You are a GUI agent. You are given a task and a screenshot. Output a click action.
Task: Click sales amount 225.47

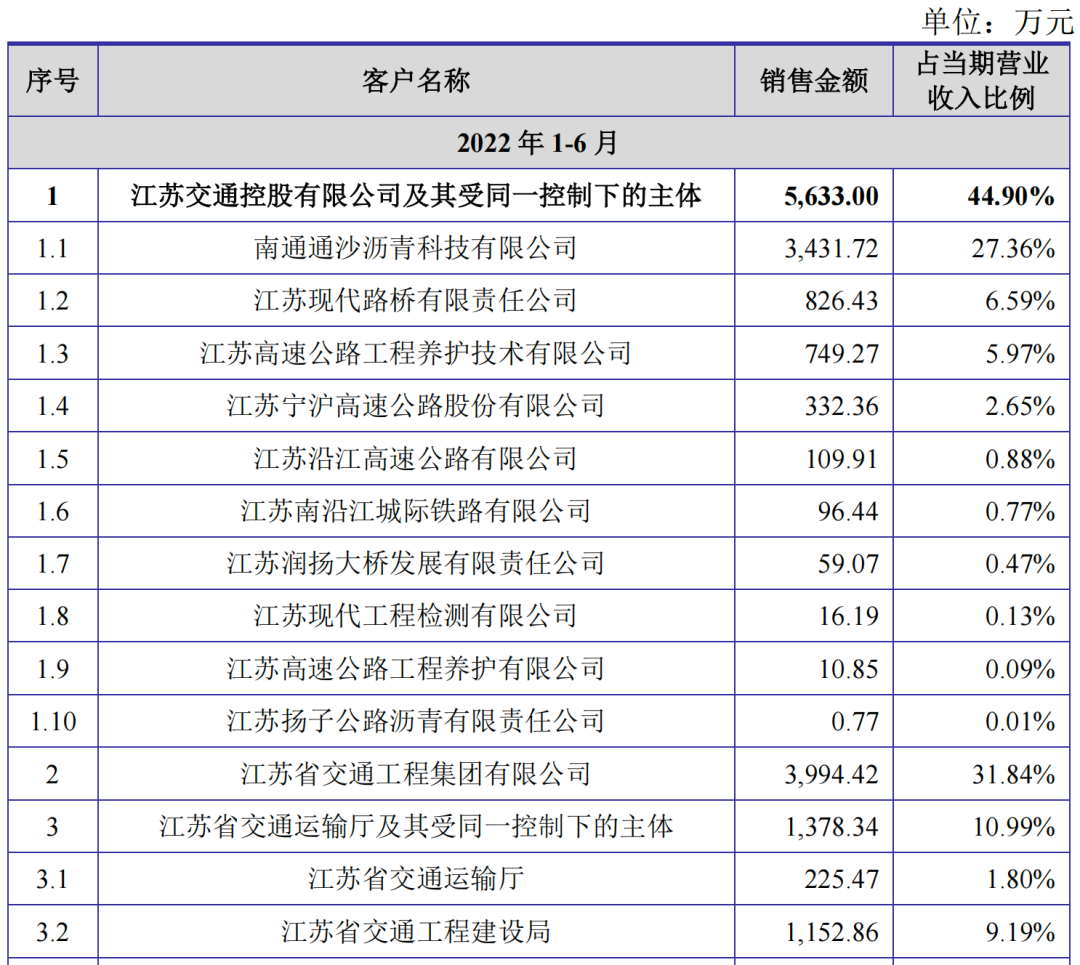tap(842, 880)
